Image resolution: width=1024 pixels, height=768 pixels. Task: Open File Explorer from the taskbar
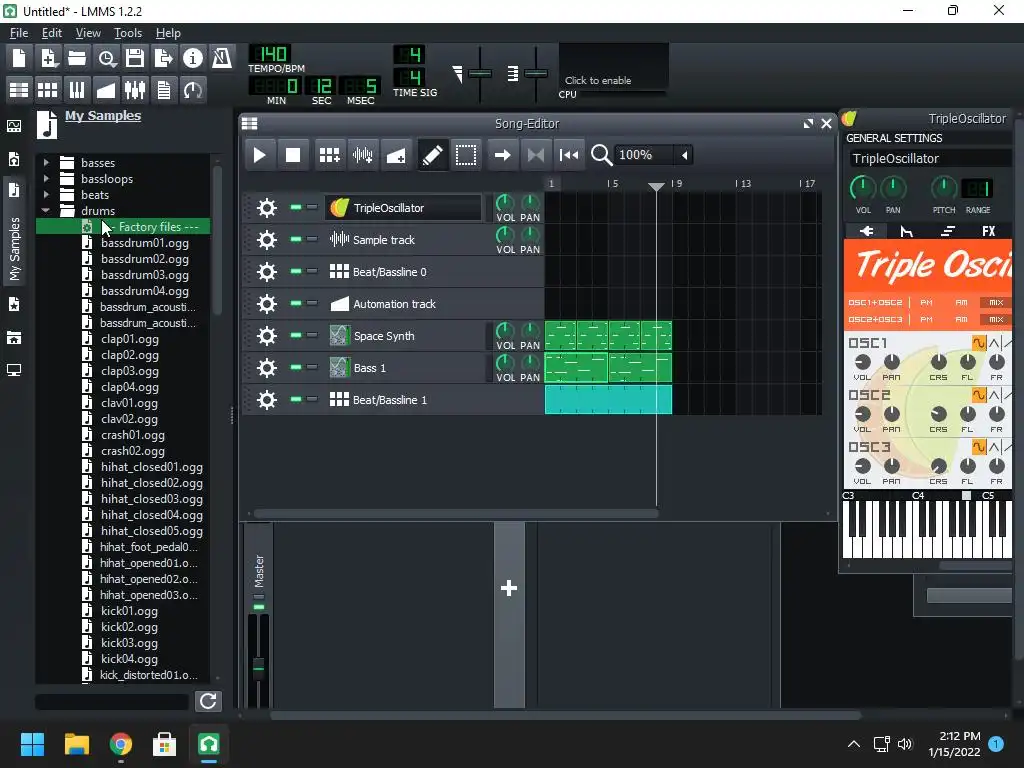pyautogui.click(x=76, y=744)
